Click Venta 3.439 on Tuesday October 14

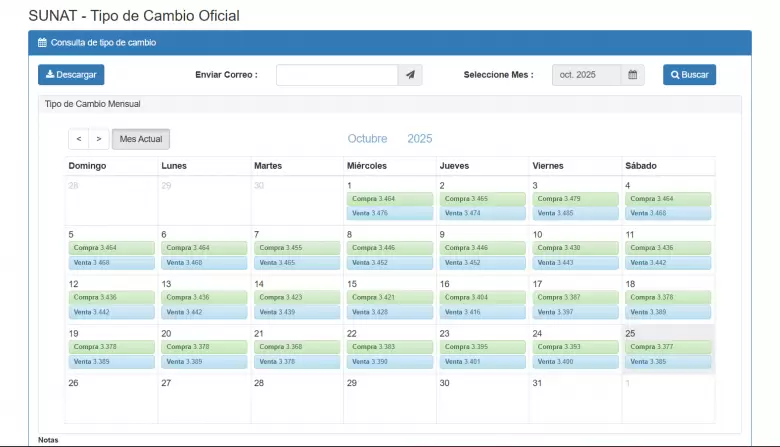pos(297,312)
